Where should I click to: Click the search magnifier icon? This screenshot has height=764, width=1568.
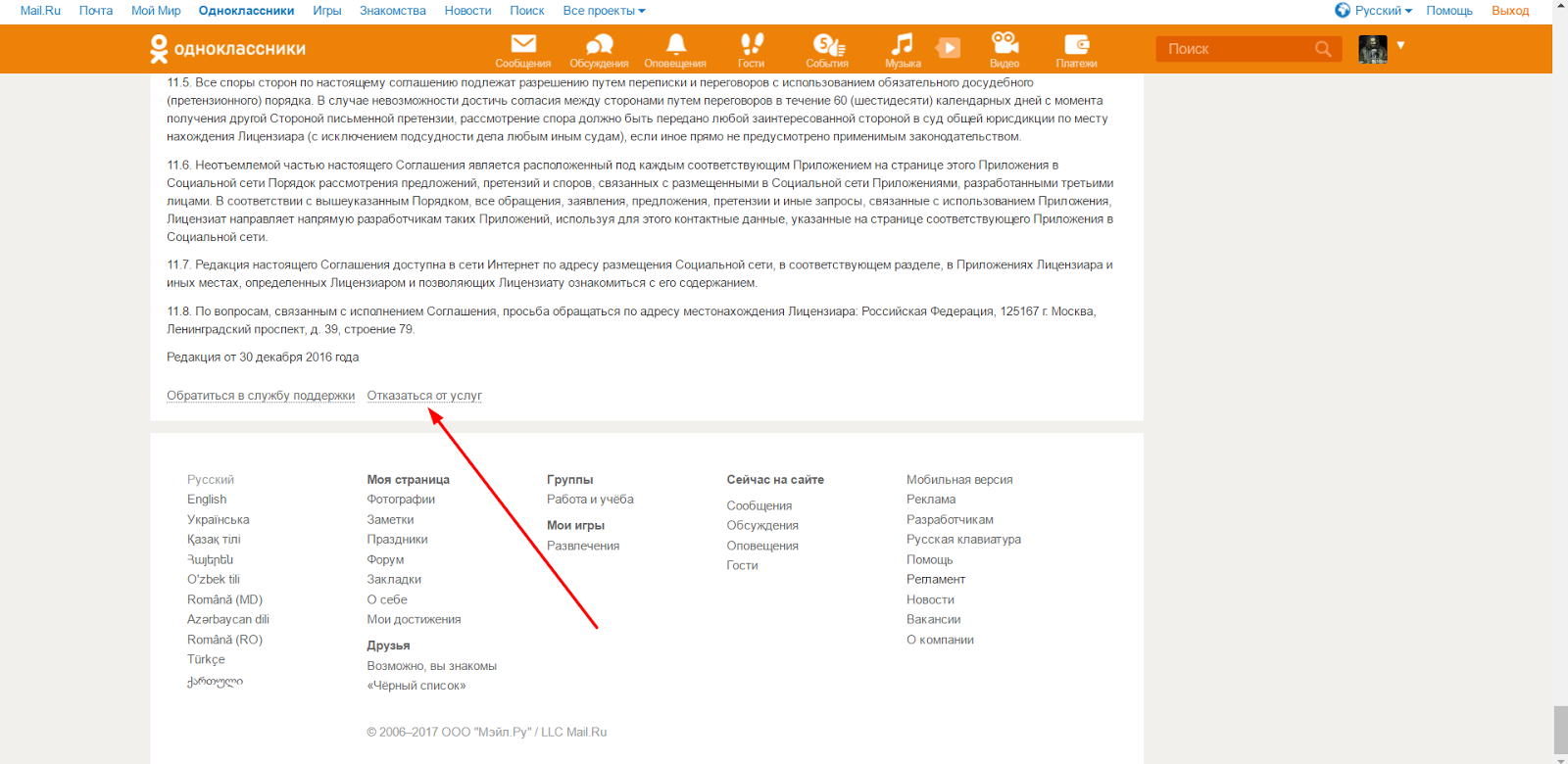(x=1323, y=49)
